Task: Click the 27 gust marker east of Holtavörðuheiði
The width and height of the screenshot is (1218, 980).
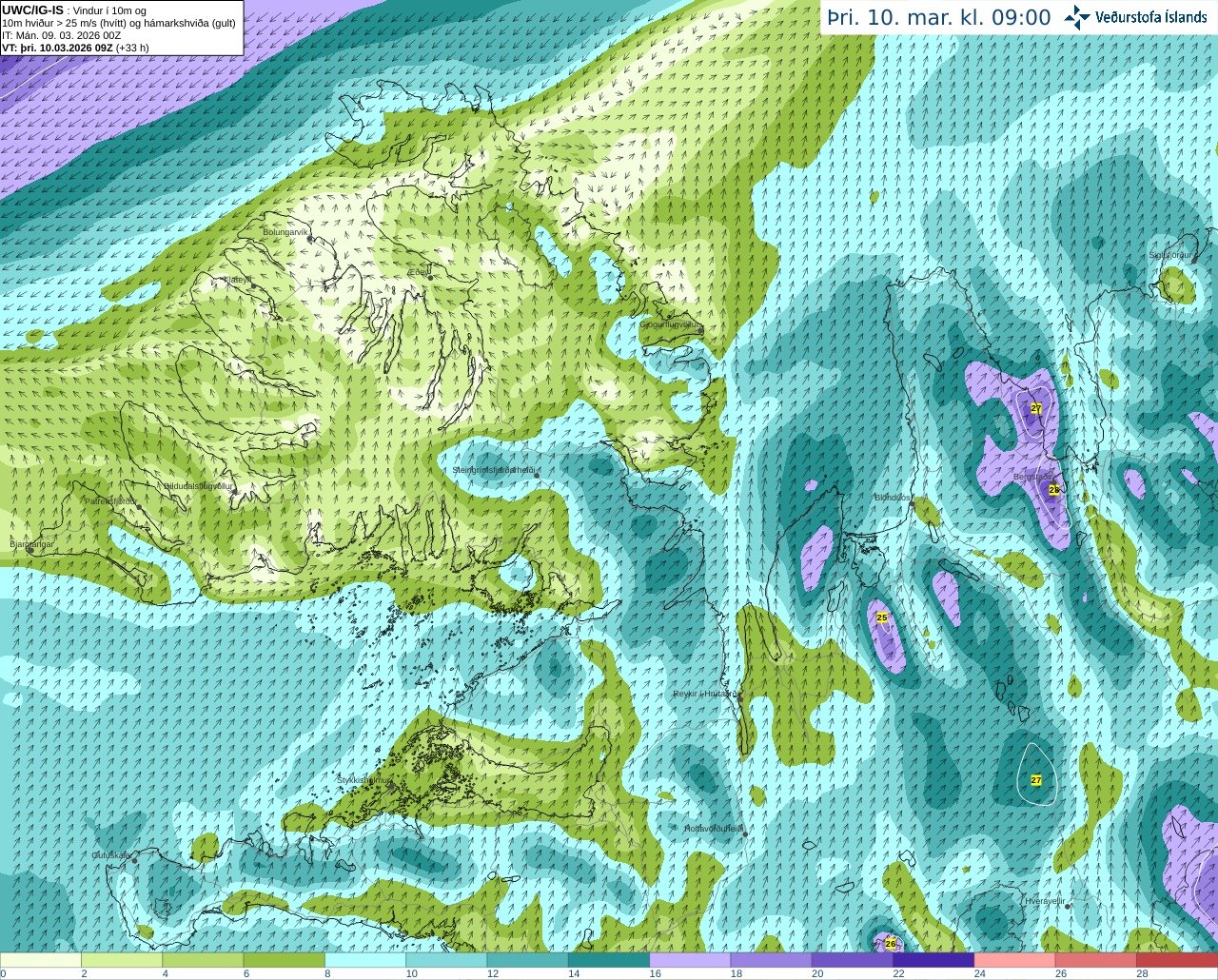Action: 1036,780
